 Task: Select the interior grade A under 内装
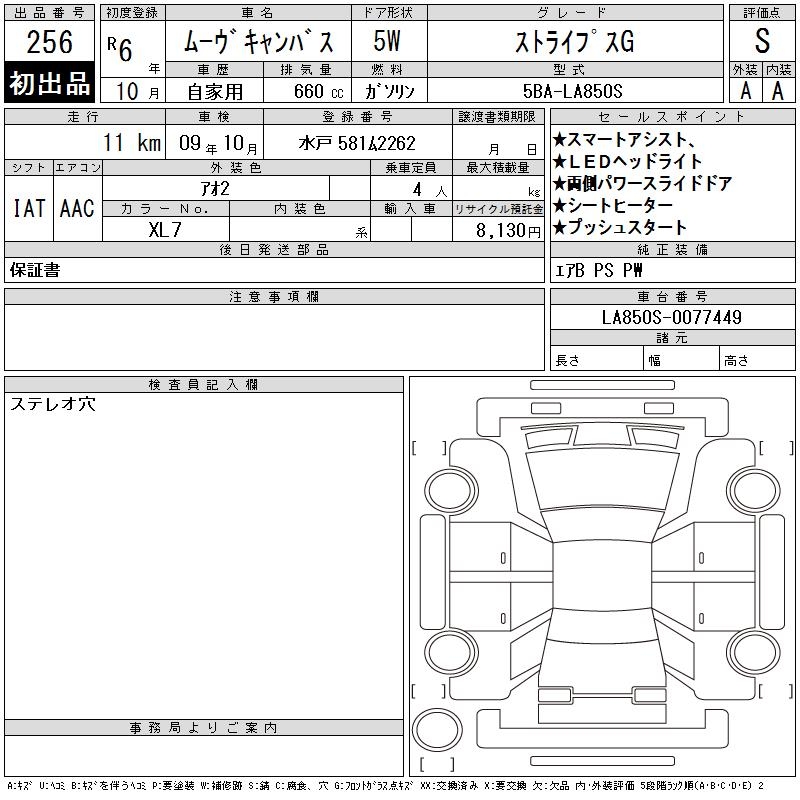tap(778, 91)
